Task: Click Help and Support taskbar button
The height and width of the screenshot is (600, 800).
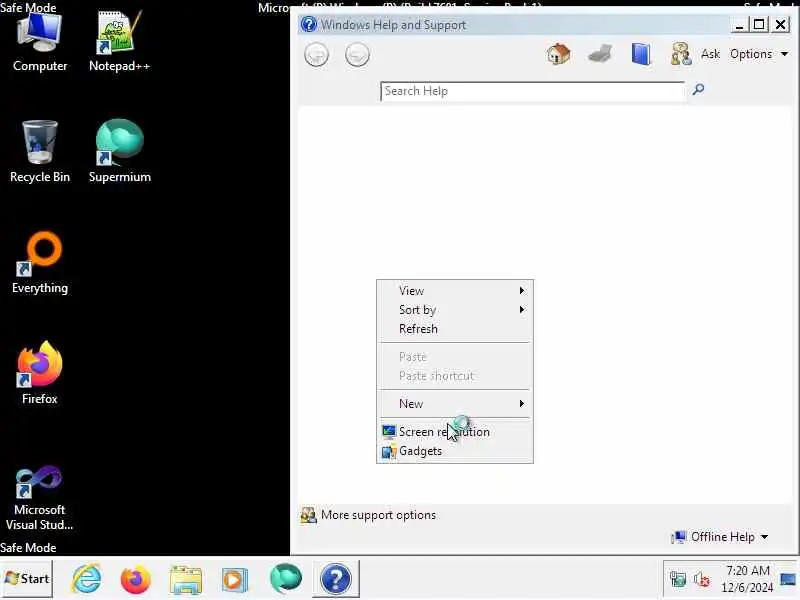Action: 336,579
